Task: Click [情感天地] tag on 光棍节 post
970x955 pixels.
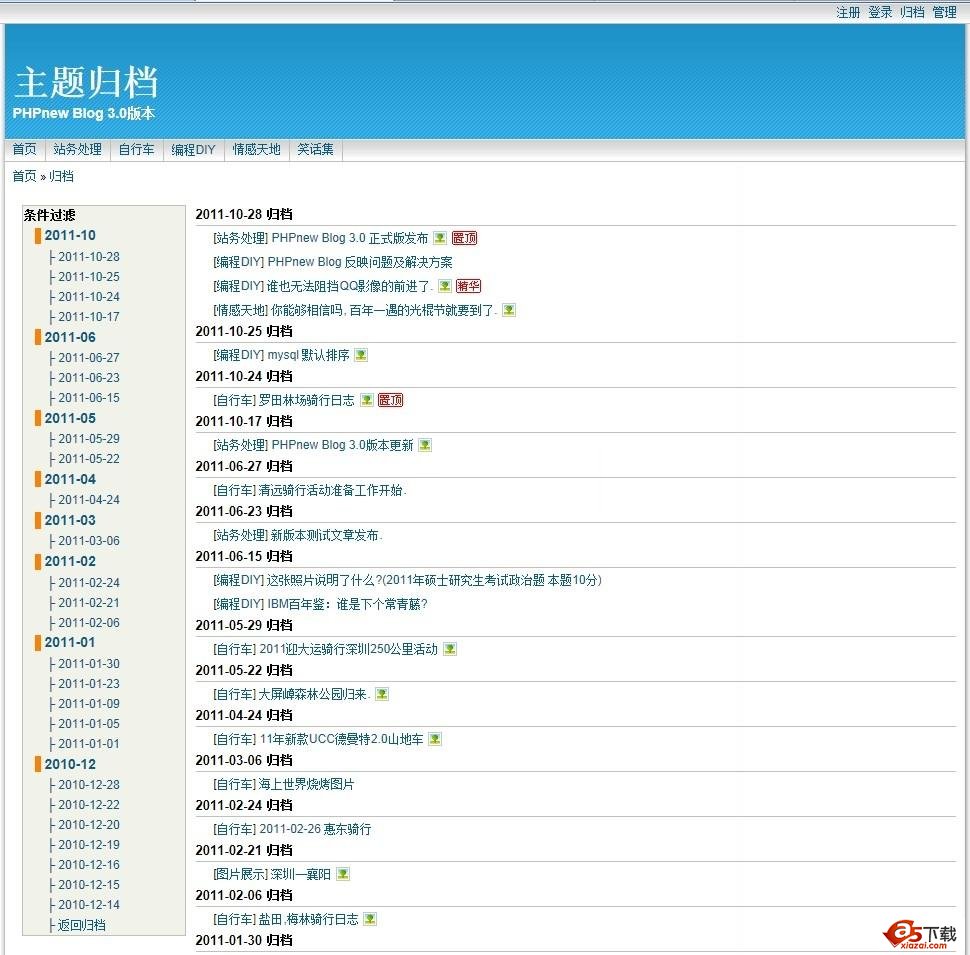Action: pos(240,310)
